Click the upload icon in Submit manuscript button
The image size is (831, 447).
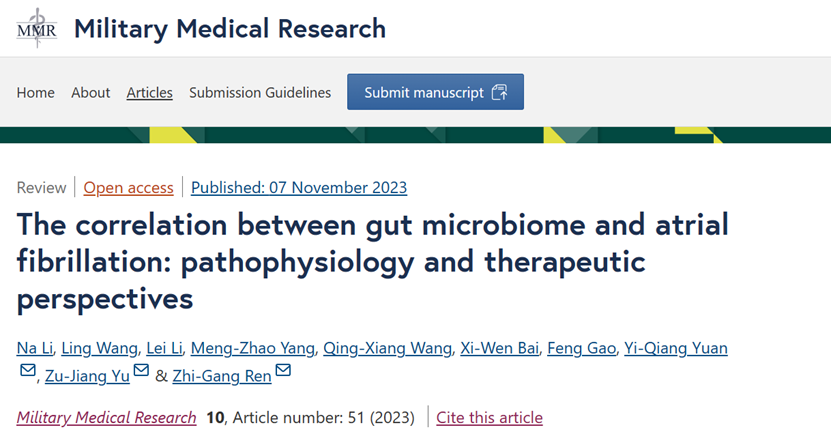pos(499,92)
